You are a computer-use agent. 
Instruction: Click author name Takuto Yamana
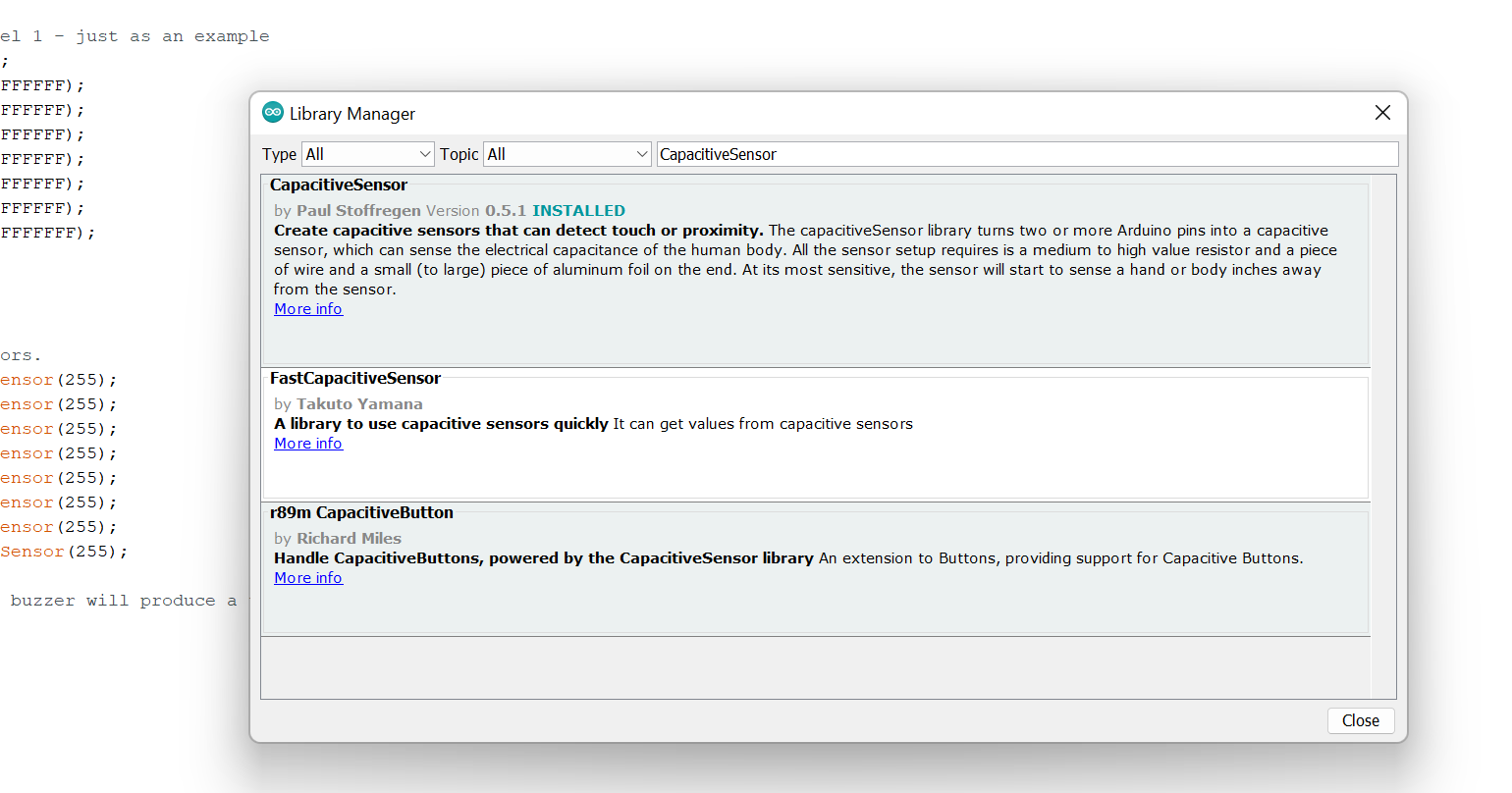tap(359, 404)
